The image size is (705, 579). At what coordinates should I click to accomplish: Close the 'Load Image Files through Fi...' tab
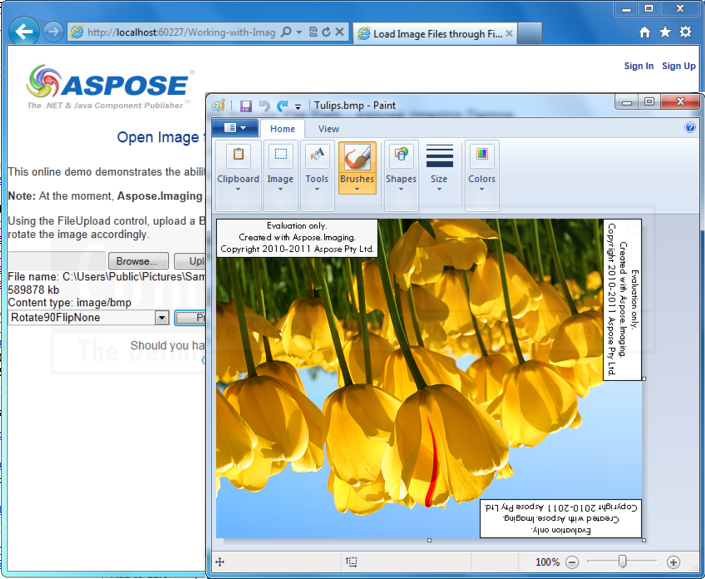[x=509, y=34]
